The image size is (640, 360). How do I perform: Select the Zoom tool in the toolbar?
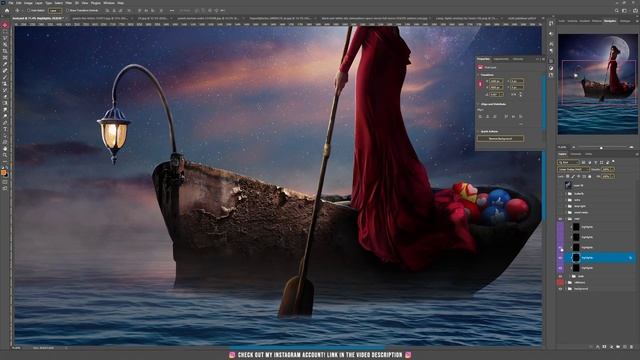(5, 156)
